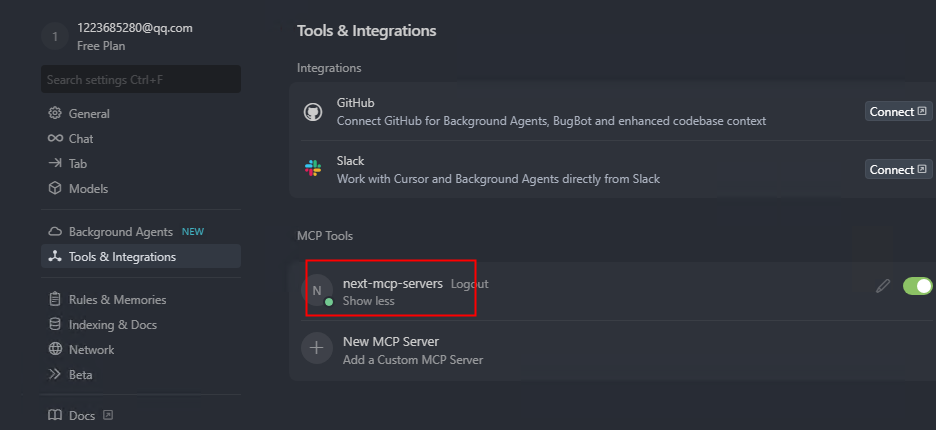Click Logout next to next-mcp-servers
This screenshot has width=936, height=430.
pos(469,284)
